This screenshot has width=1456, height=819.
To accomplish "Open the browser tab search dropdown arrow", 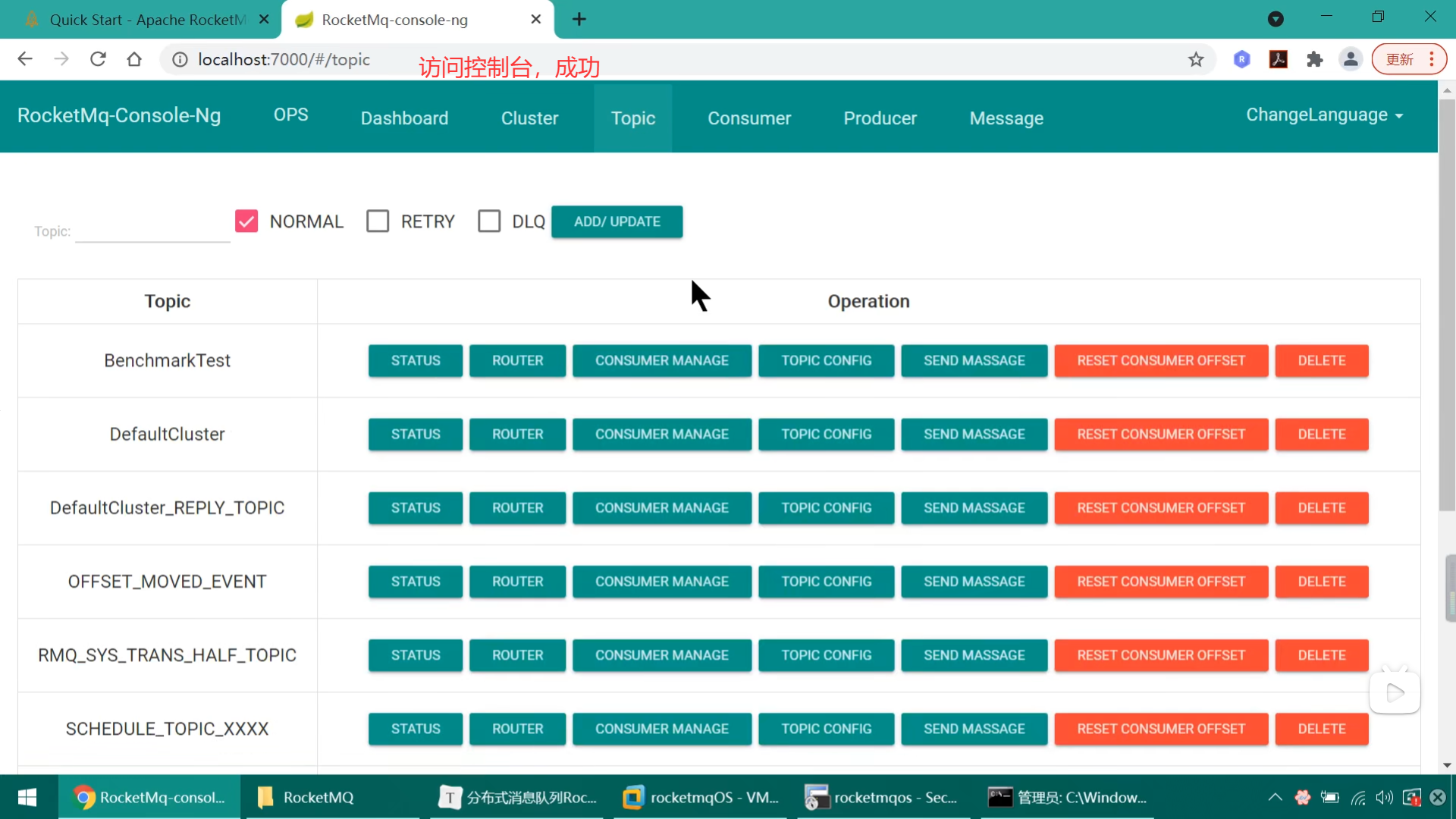I will pos(1276,20).
